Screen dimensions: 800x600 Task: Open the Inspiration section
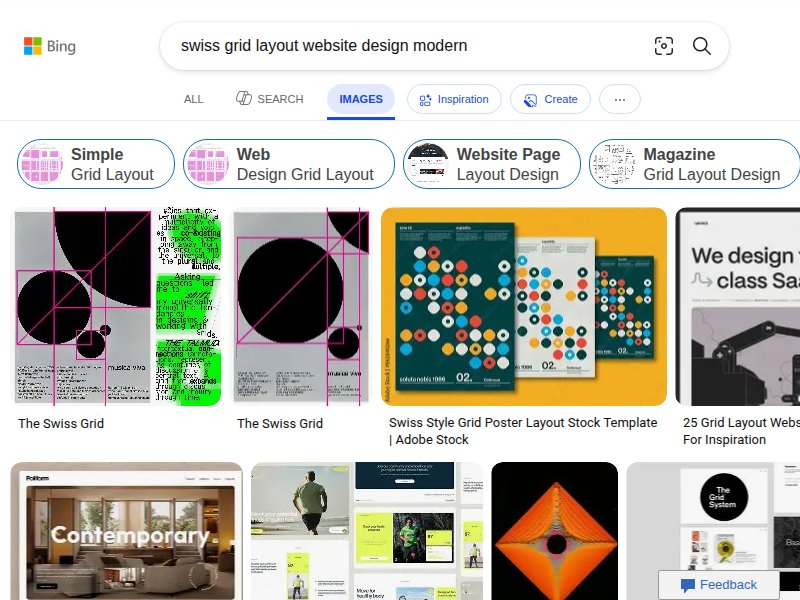tap(454, 99)
